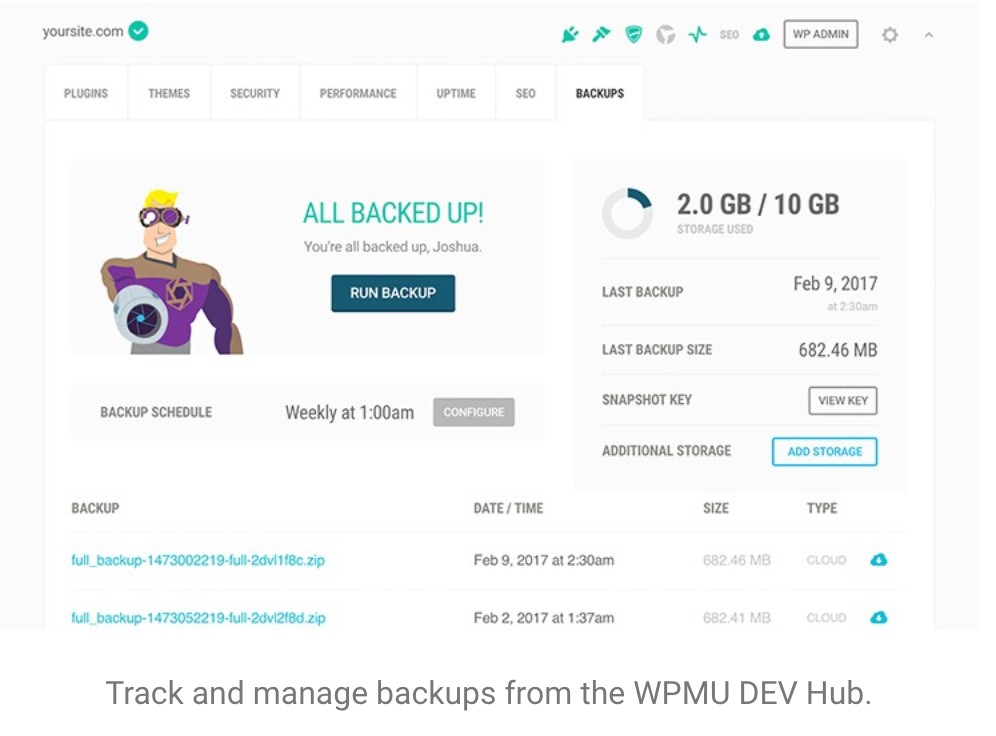Click CONFIGURE next to the backup schedule
This screenshot has width=996, height=736.
tap(473, 412)
